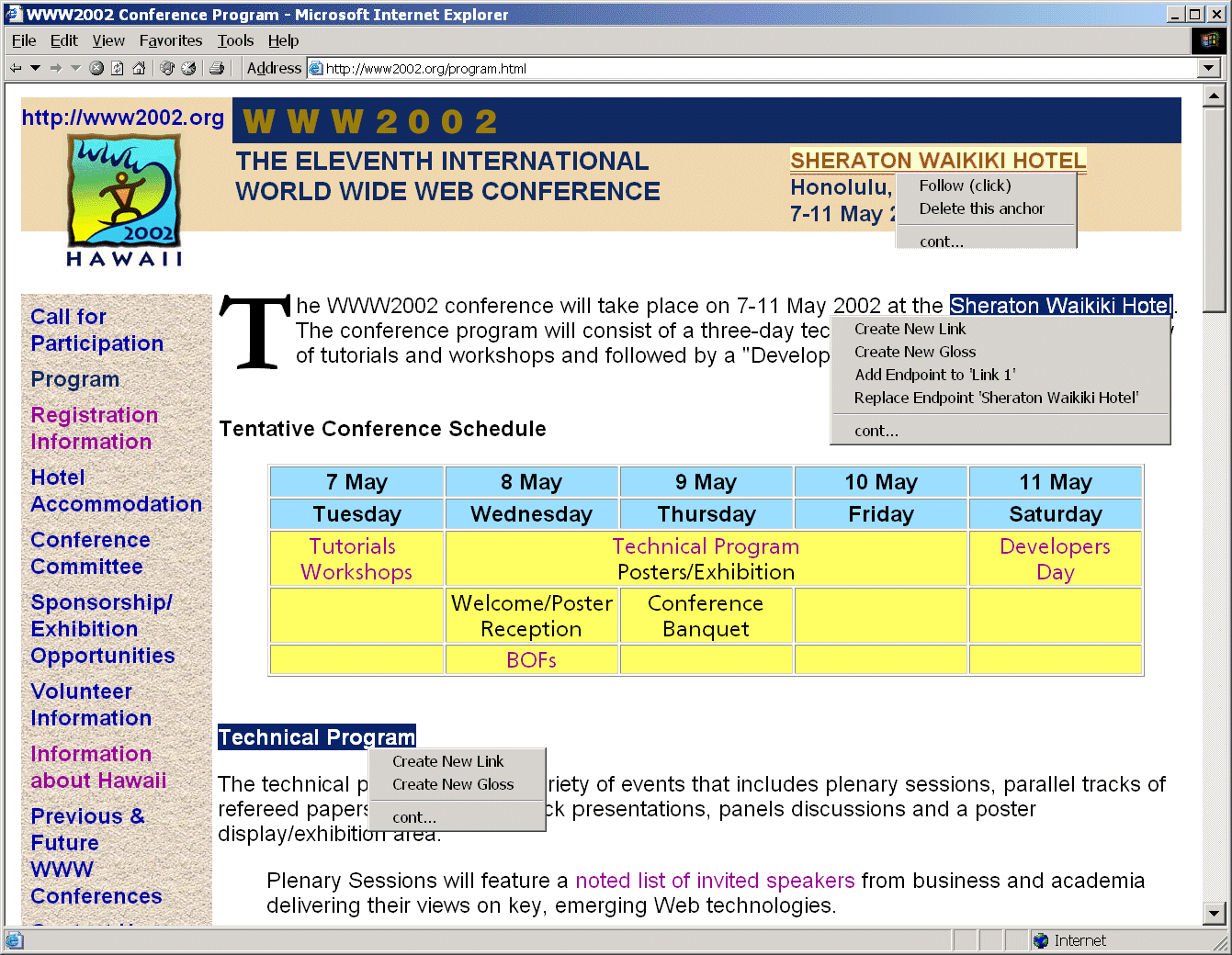Open the Tools menu
The width and height of the screenshot is (1232, 955).
(235, 40)
